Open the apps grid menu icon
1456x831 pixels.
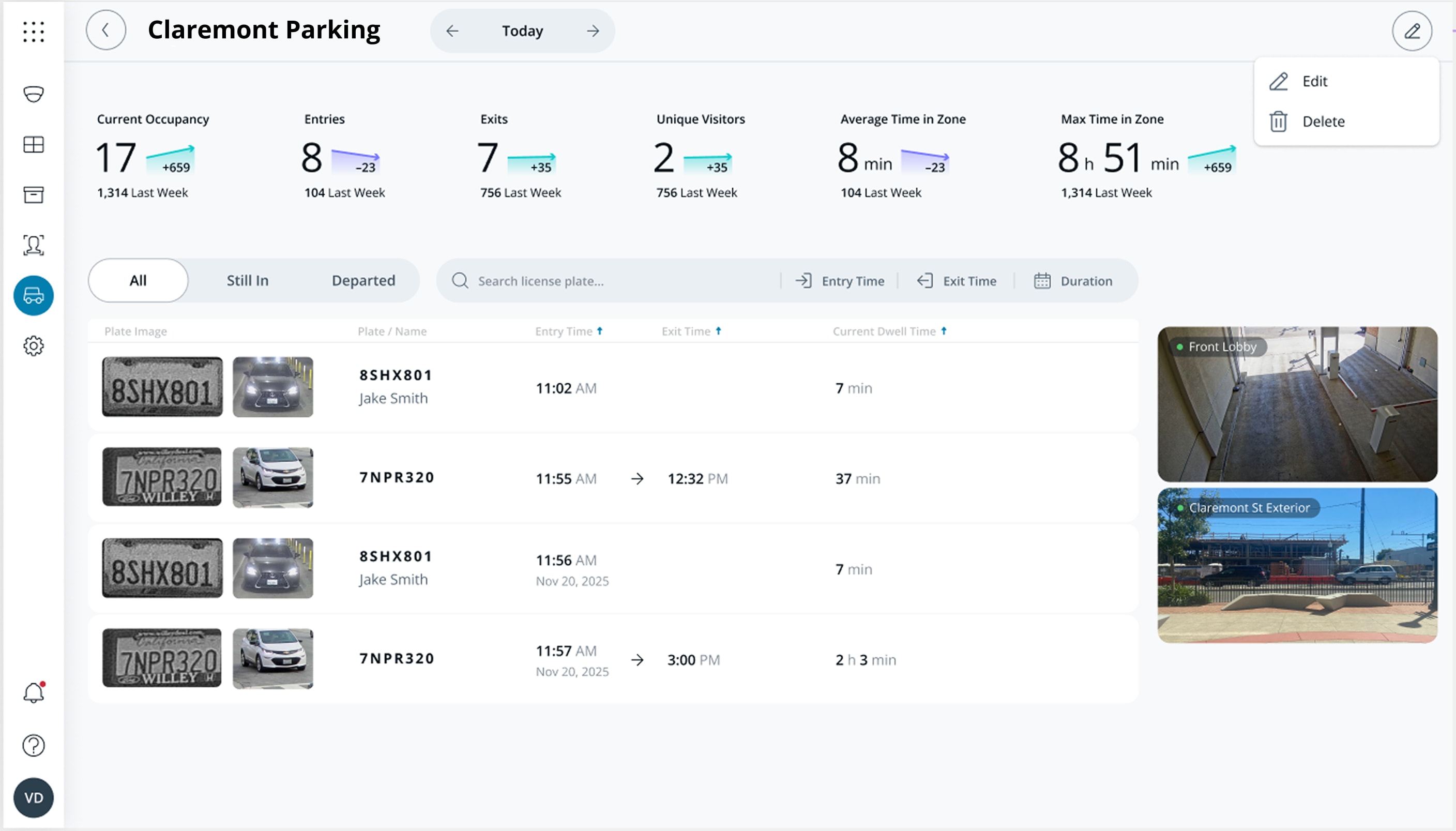[34, 32]
